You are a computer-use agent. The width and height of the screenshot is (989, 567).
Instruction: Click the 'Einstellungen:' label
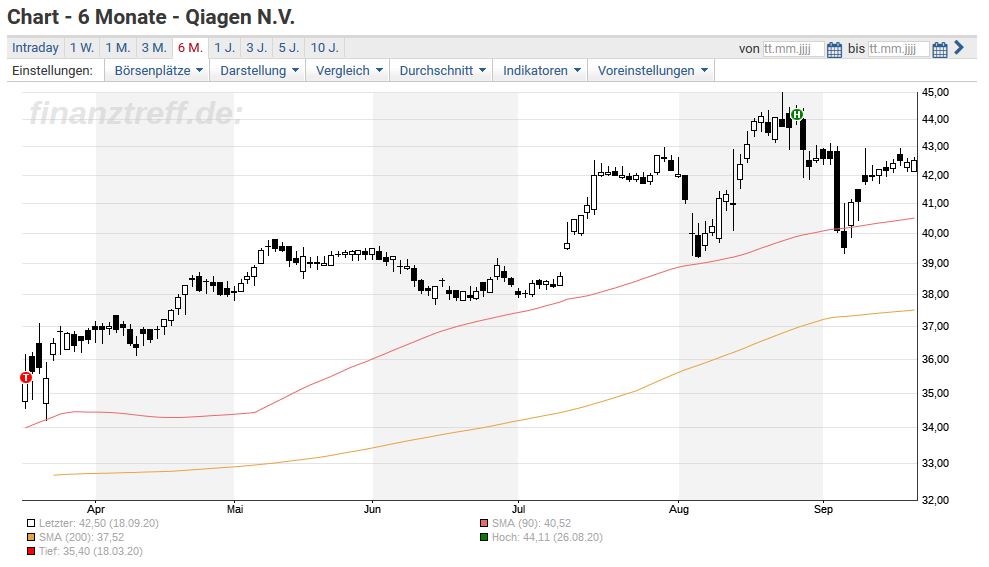tap(52, 71)
